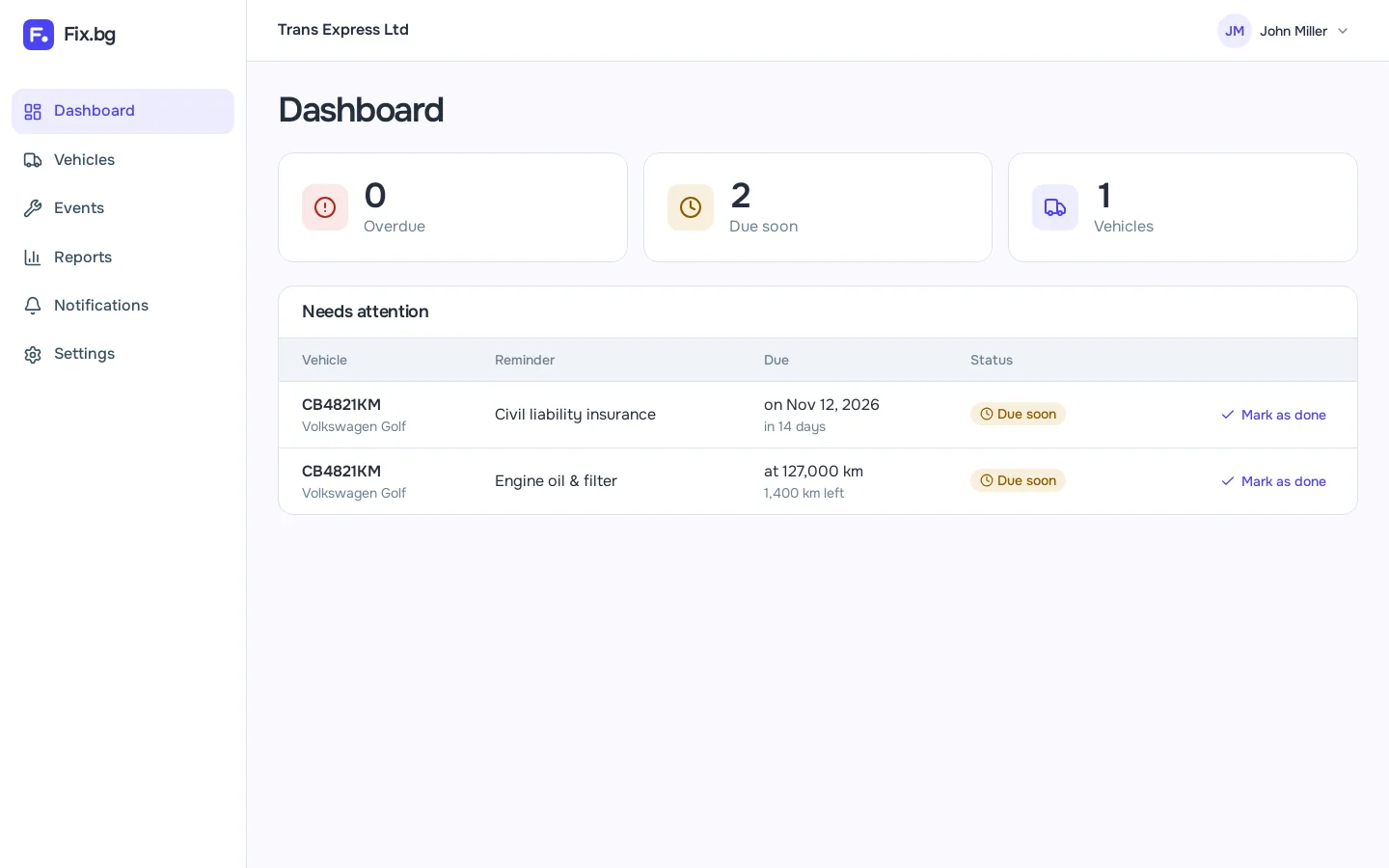Screen dimensions: 1389x868
Task: Click the checkmark icon for Engine oil & filter
Action: click(1228, 481)
